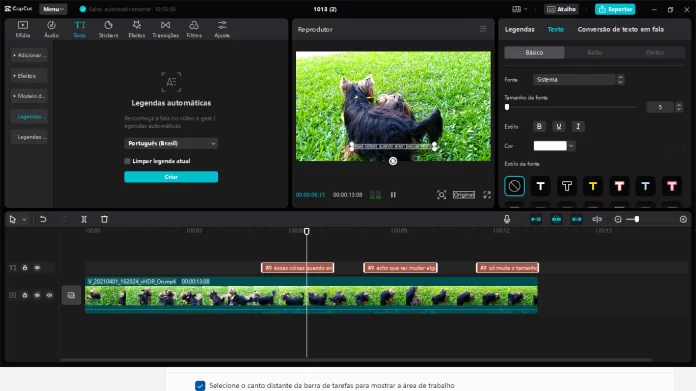Click the microphone voice-over icon
This screenshot has width=696, height=391.
point(506,219)
